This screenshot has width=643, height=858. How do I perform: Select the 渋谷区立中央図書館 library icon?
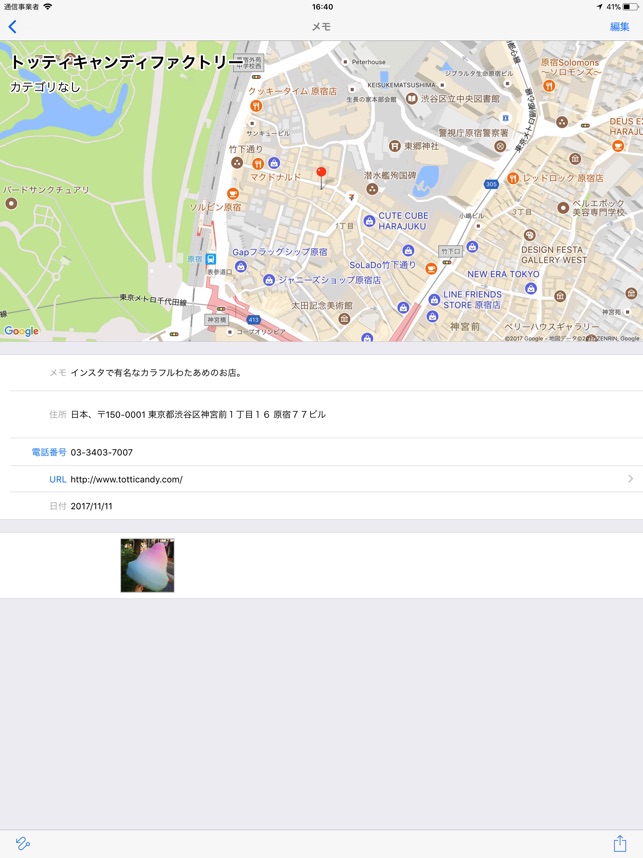coord(412,98)
